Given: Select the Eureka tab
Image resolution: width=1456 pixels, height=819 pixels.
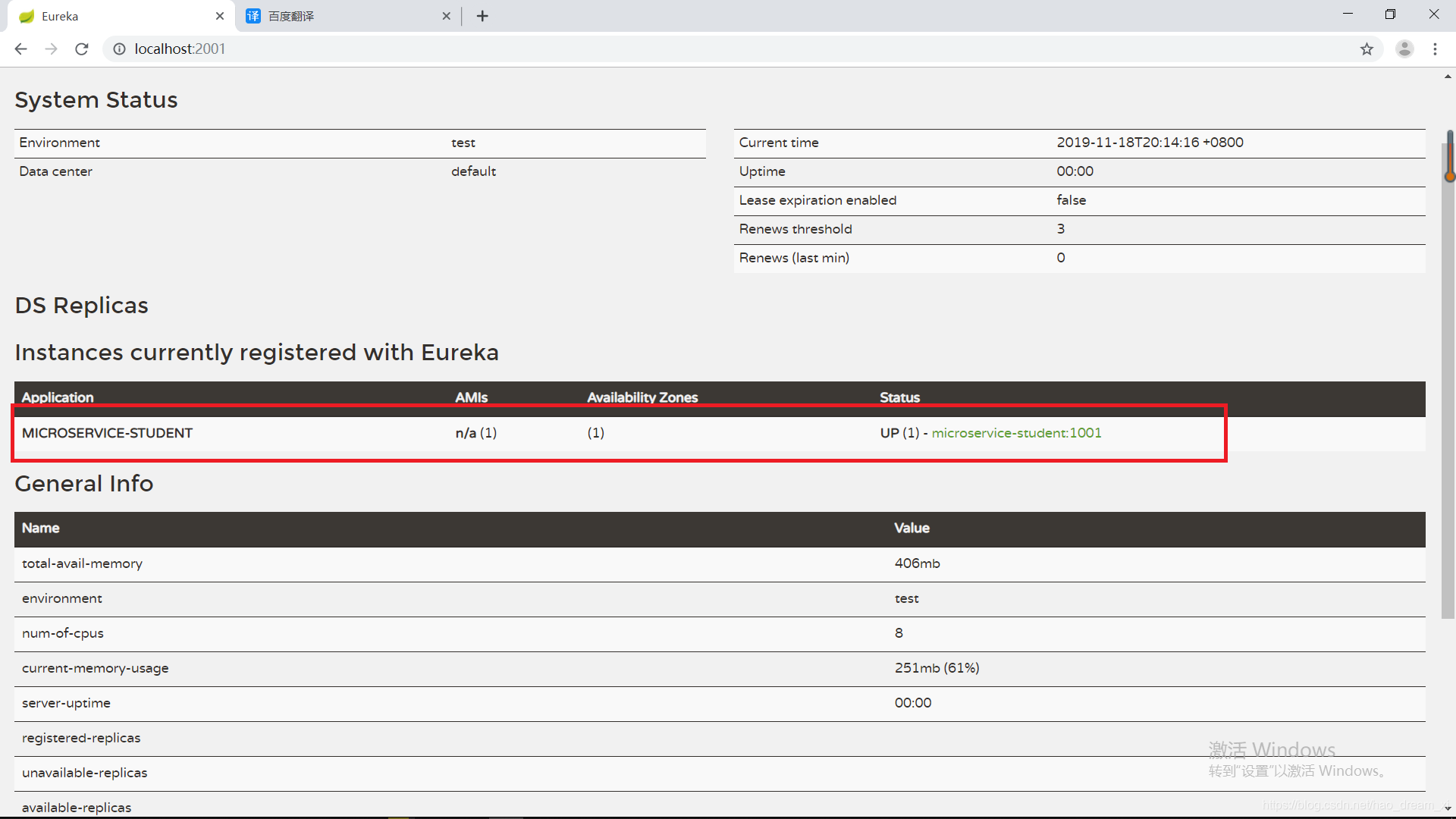Looking at the screenshot, I should point(121,16).
